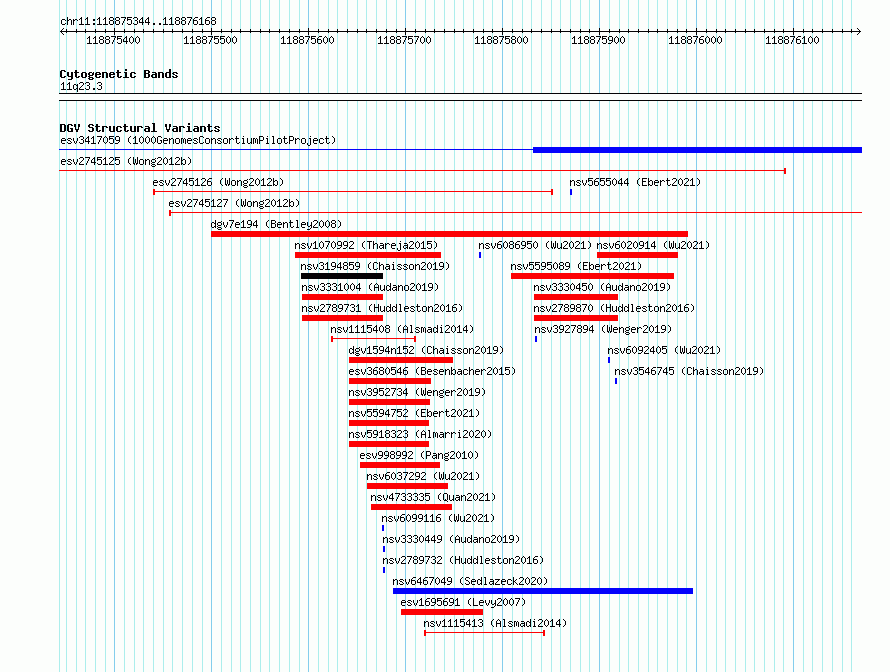The height and width of the screenshot is (672, 890).
Task: Click the Cytogenetic Bands track title
Action: click(x=119, y=74)
